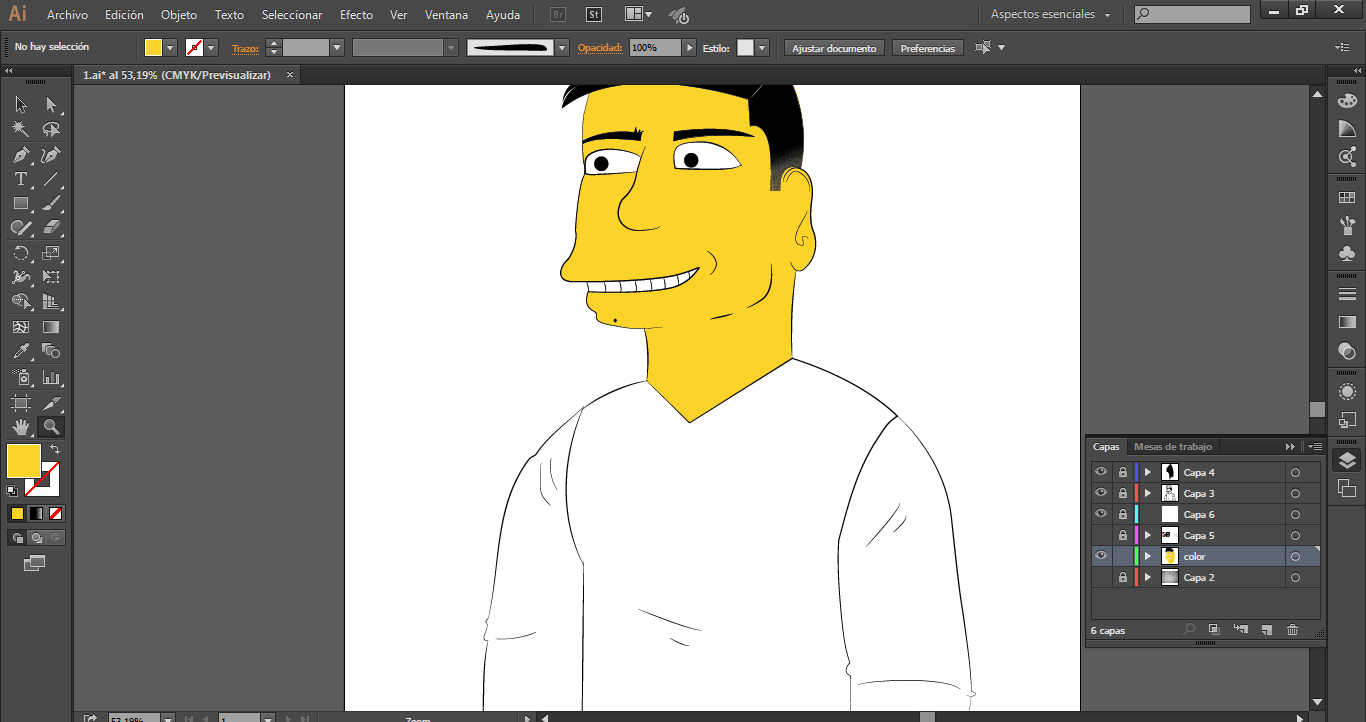Click the yellow fill color swatch in toolbox
The height and width of the screenshot is (722, 1366).
tap(24, 461)
